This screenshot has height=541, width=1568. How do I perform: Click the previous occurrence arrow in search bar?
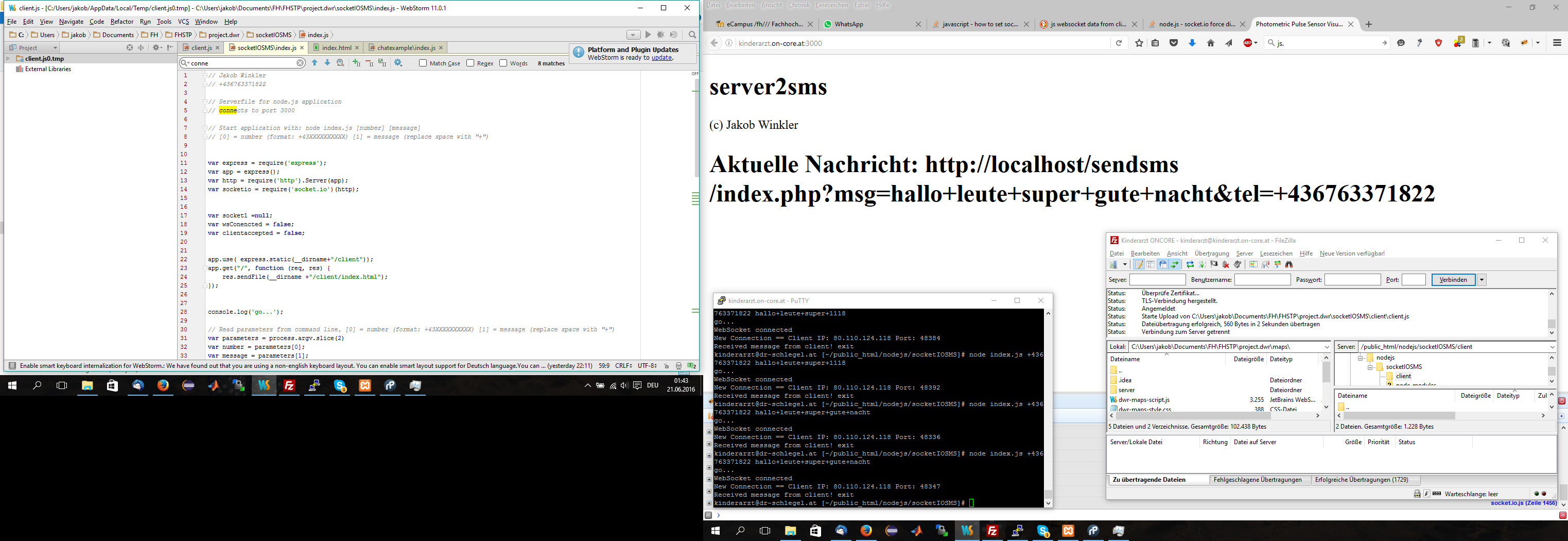[x=315, y=63]
